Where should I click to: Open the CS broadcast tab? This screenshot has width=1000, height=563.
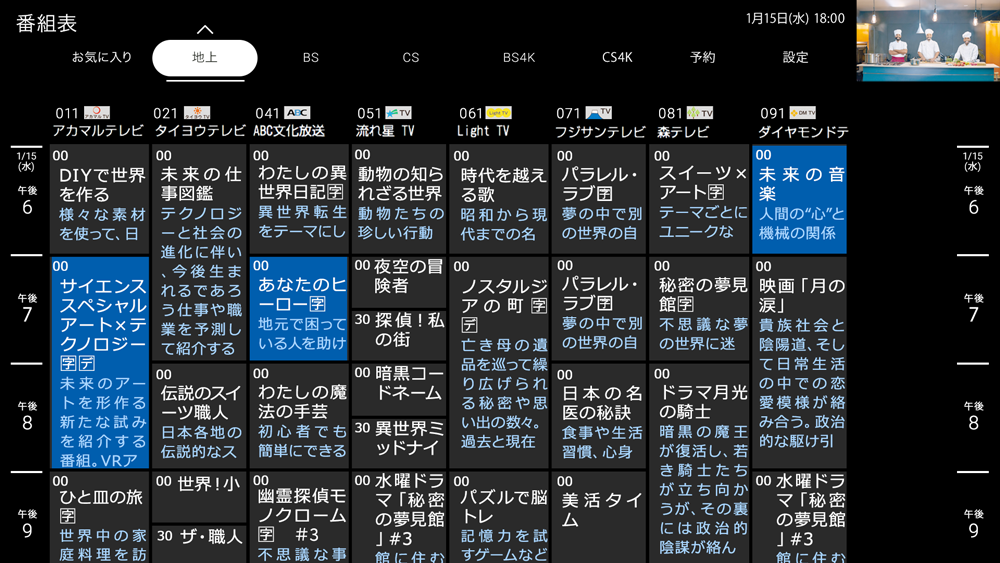click(411, 58)
